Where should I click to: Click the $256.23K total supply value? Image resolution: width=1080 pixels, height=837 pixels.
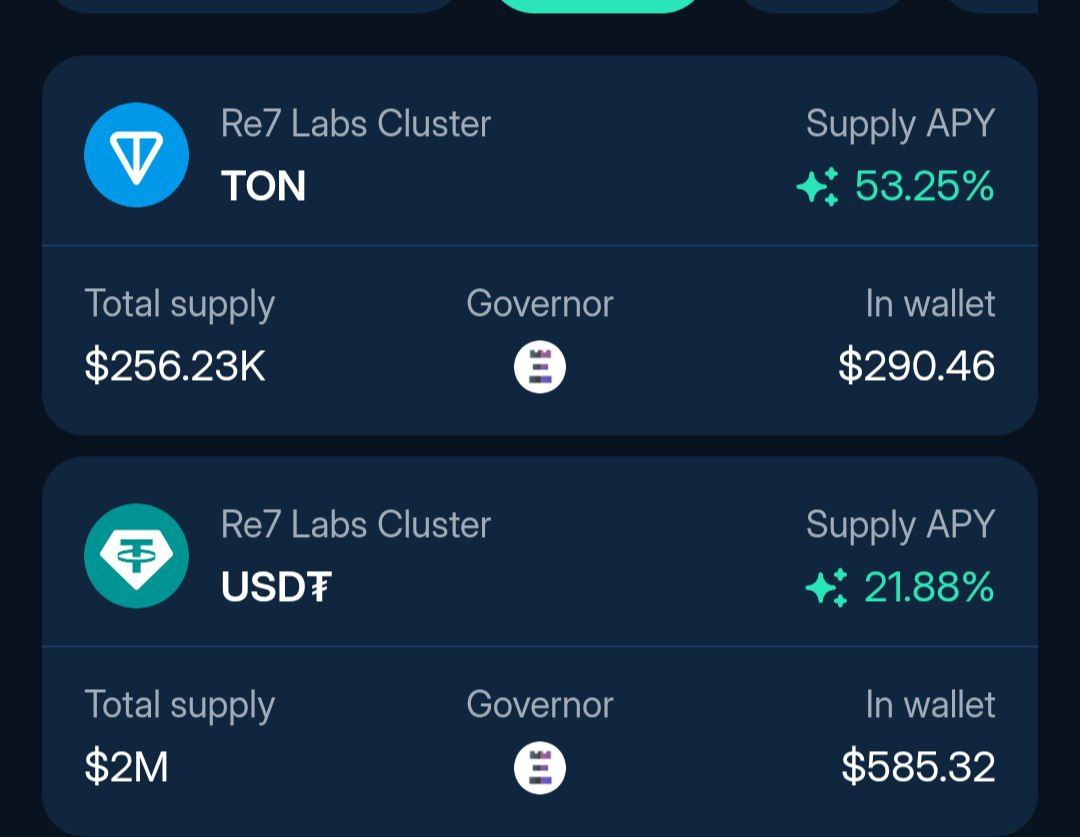[x=175, y=366]
